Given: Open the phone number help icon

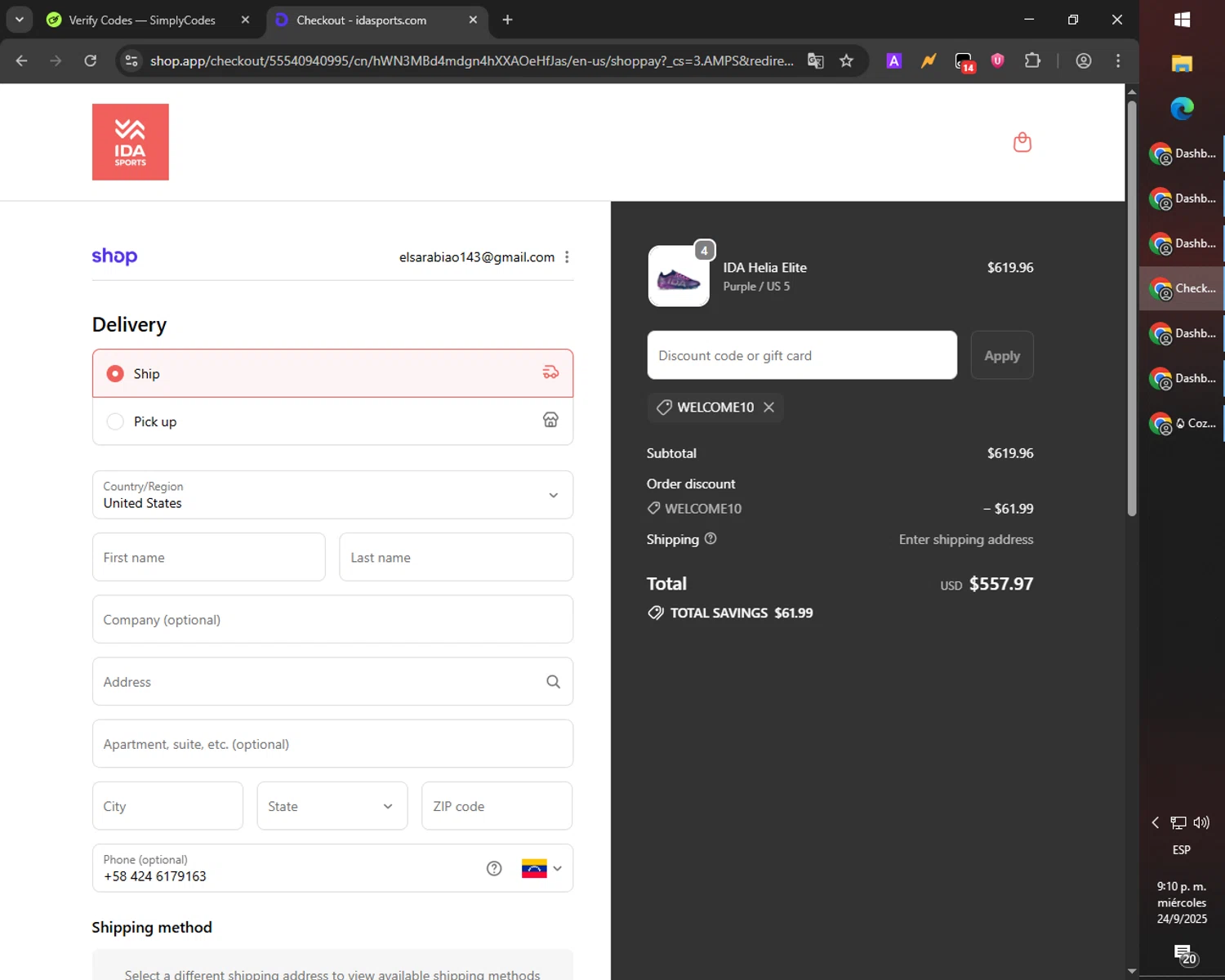Looking at the screenshot, I should 494,868.
